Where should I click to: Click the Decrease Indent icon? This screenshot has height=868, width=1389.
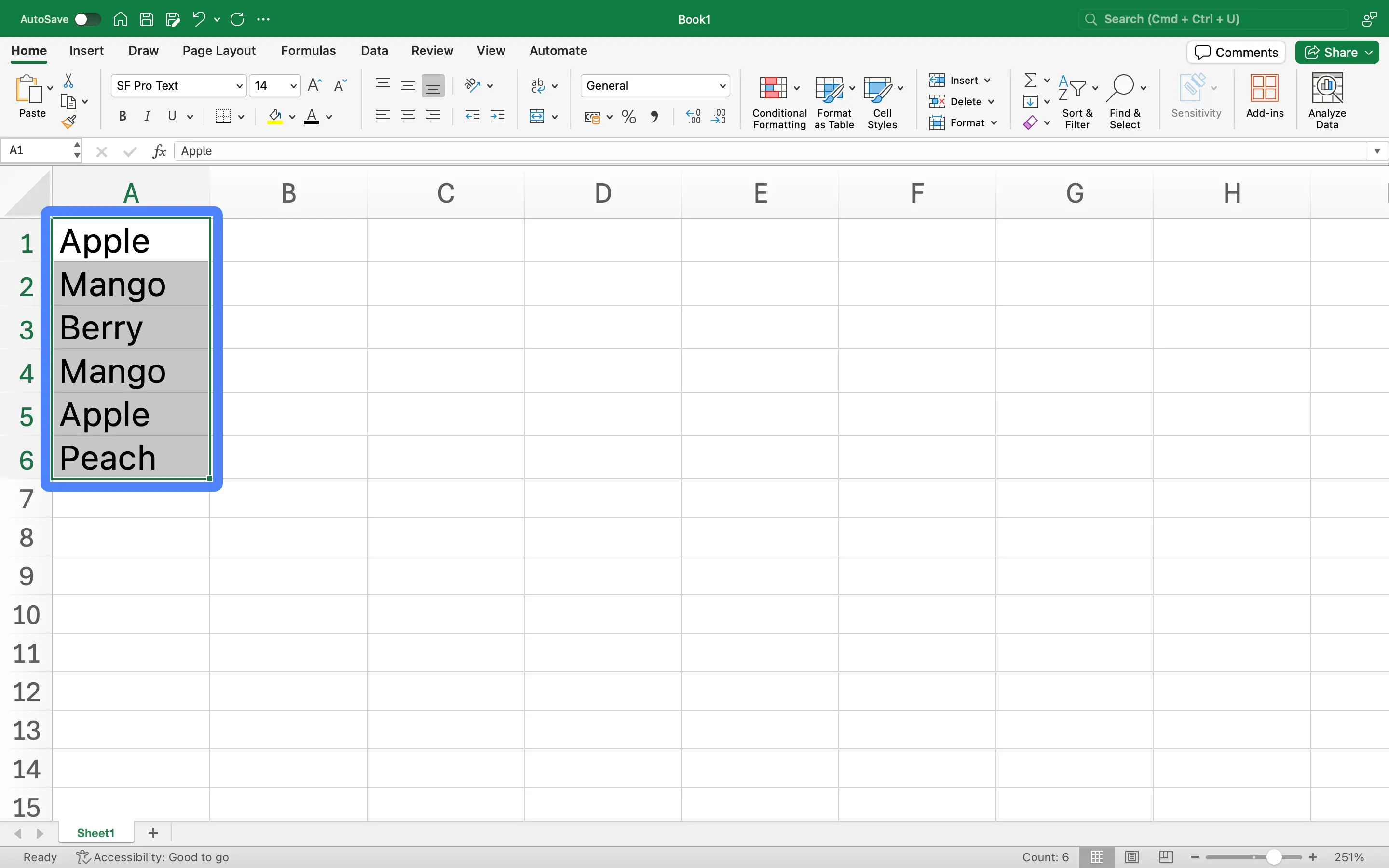(x=472, y=117)
